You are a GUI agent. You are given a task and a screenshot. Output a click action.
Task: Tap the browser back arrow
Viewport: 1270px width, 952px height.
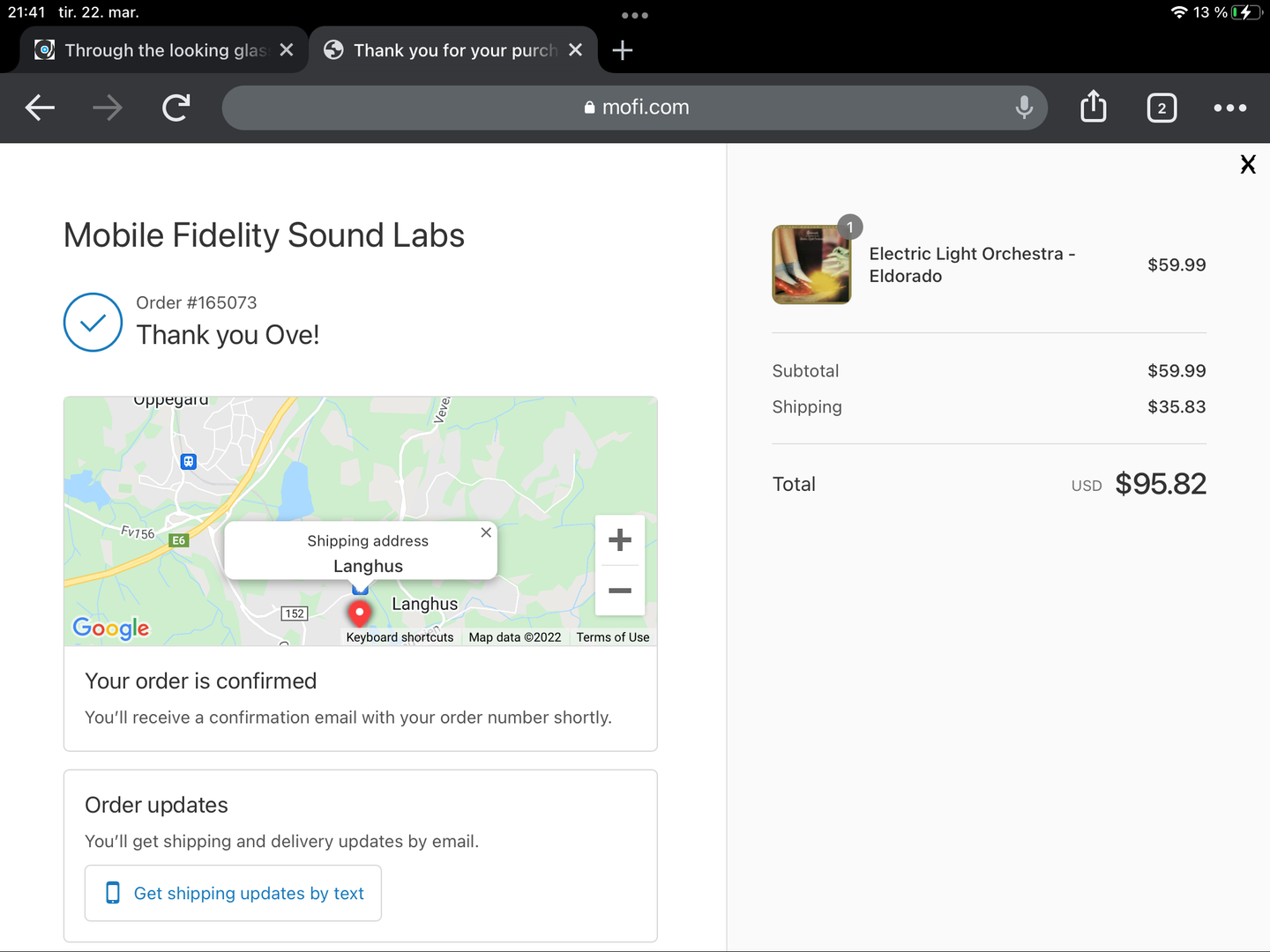pos(40,108)
